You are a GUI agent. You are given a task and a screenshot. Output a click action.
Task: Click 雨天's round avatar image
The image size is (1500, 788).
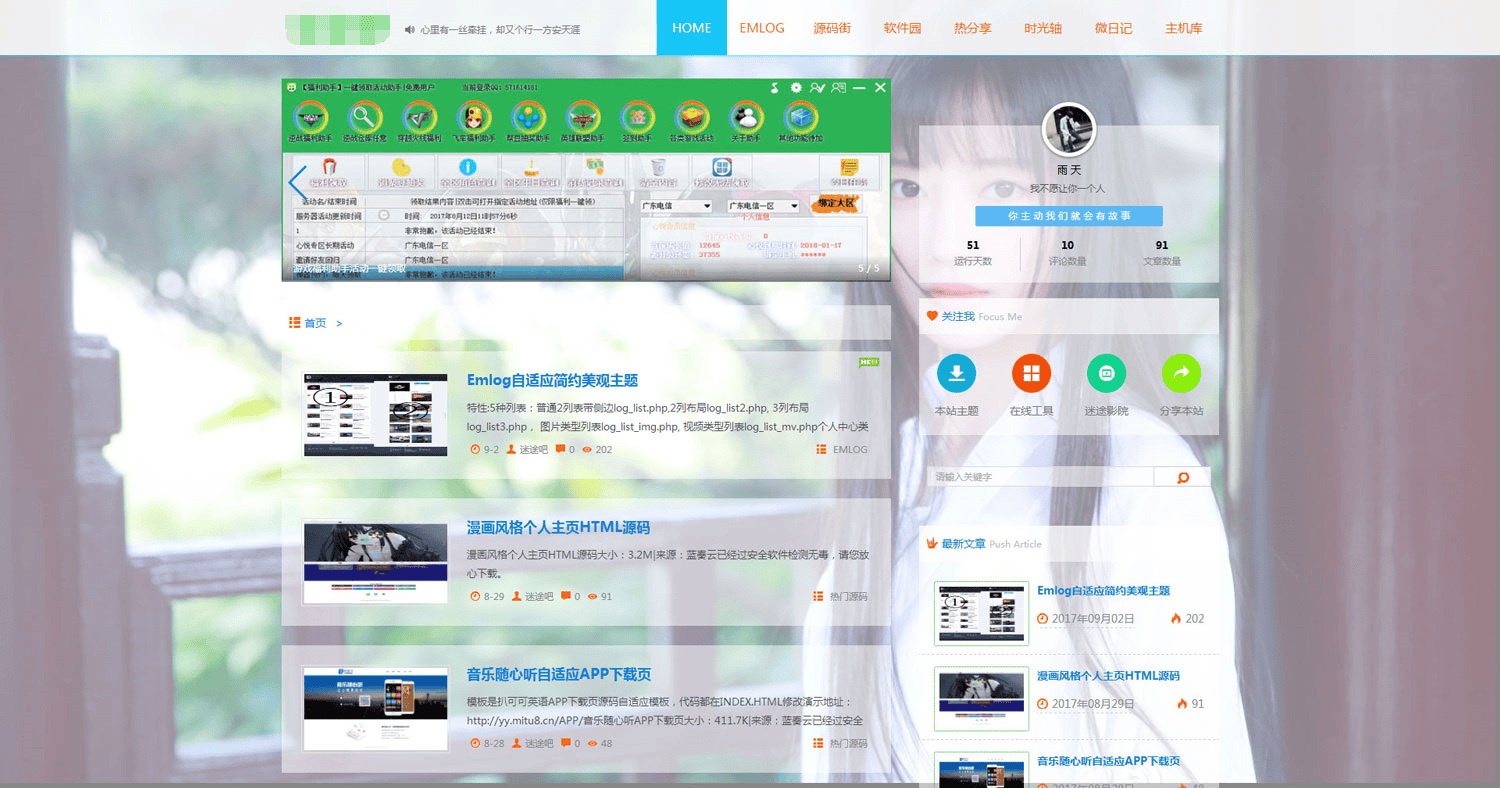(1068, 127)
